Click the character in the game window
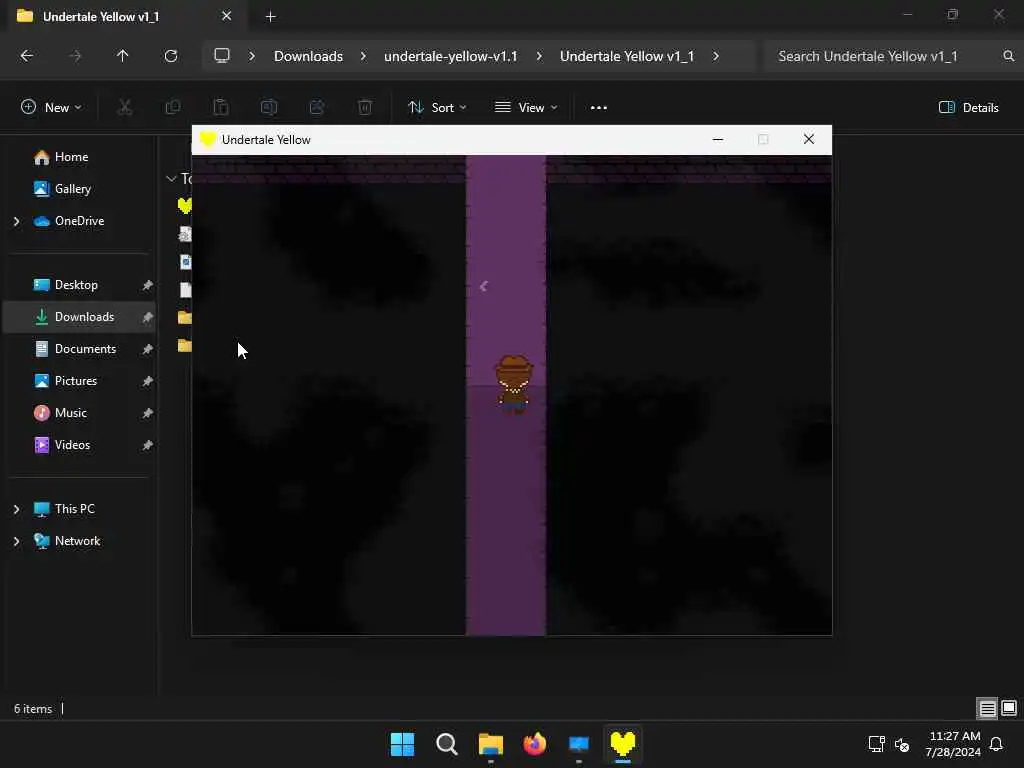Image resolution: width=1024 pixels, height=768 pixels. [514, 384]
